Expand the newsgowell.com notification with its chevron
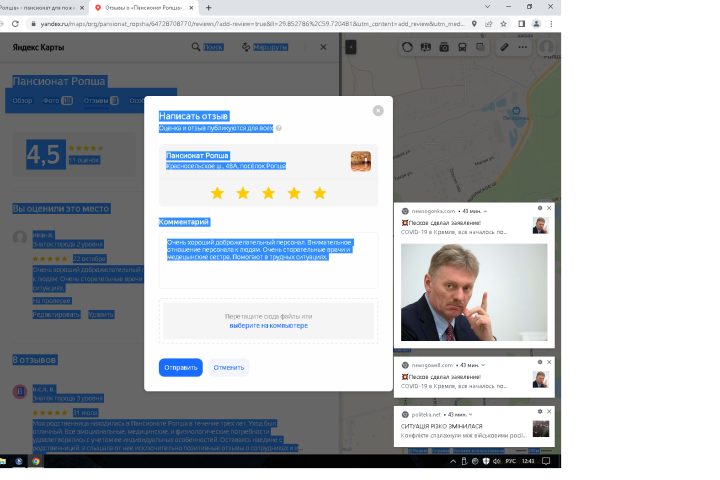The width and height of the screenshot is (720, 480). [x=483, y=365]
